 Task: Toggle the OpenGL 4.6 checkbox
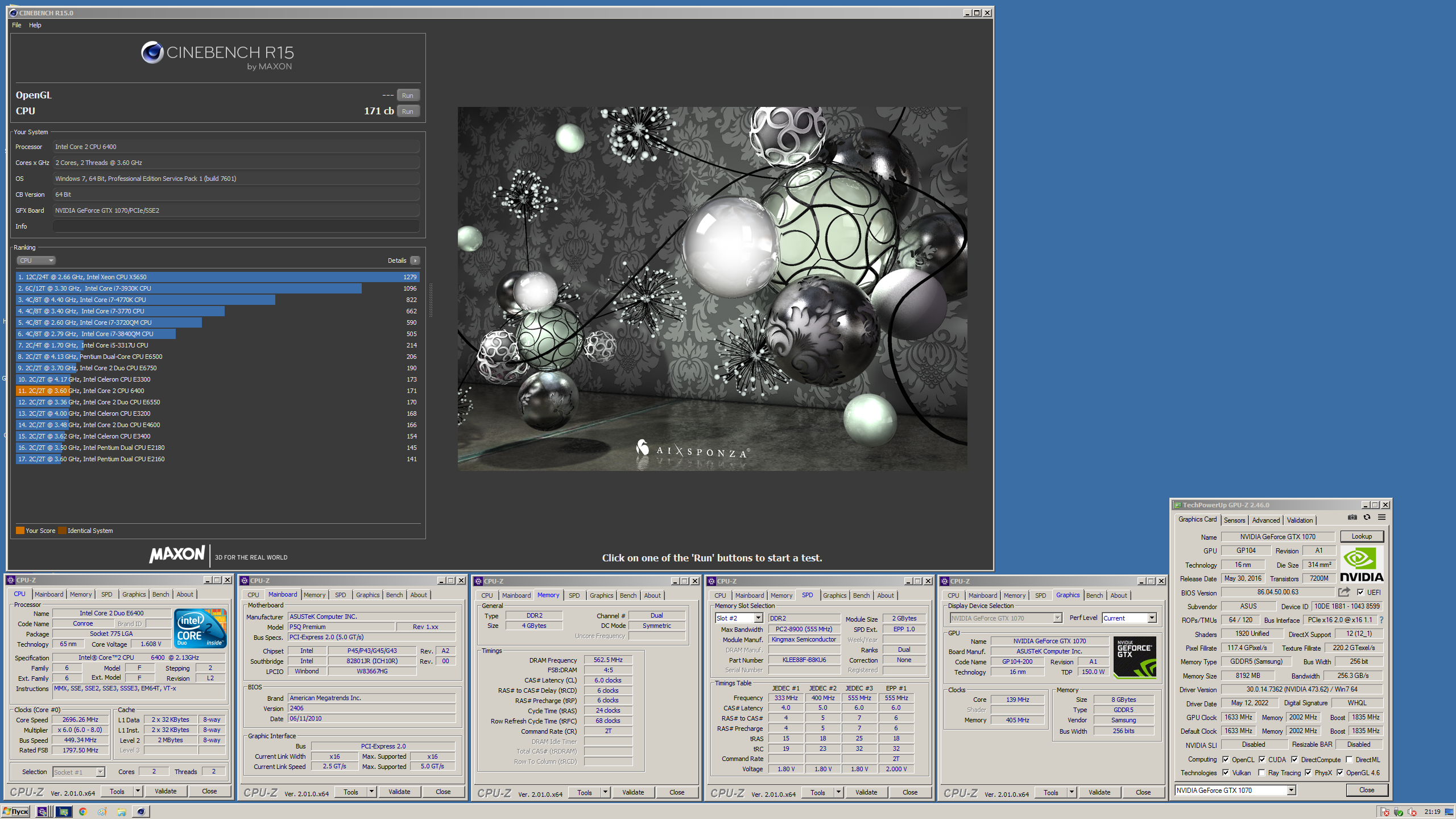[x=1340, y=772]
